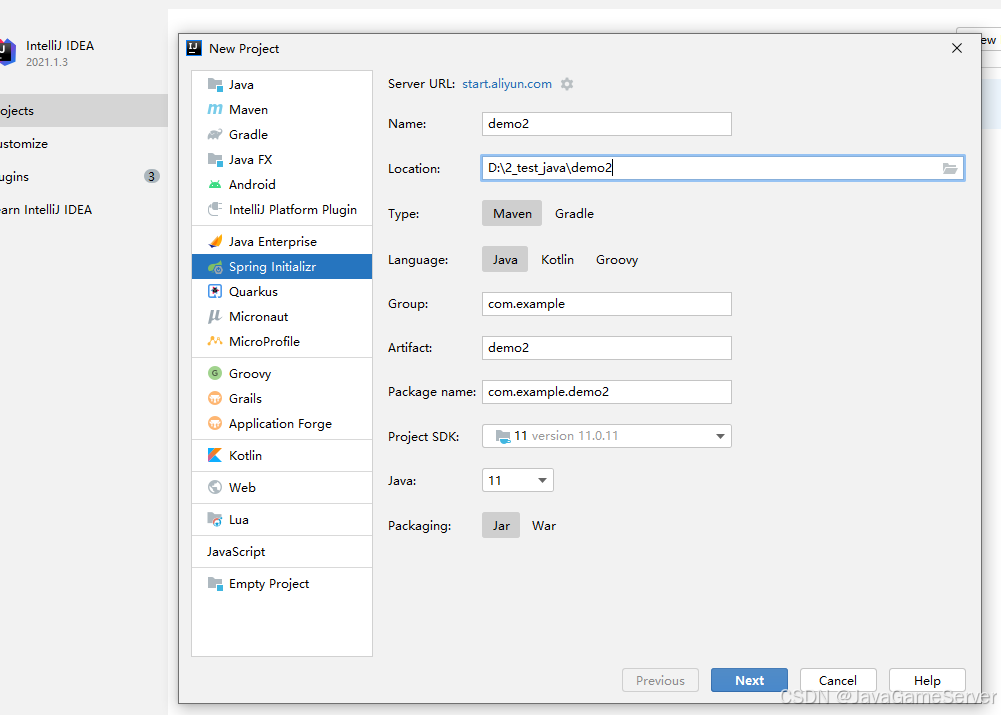Click the green Groovy icon
This screenshot has width=1001, height=715.
[215, 373]
